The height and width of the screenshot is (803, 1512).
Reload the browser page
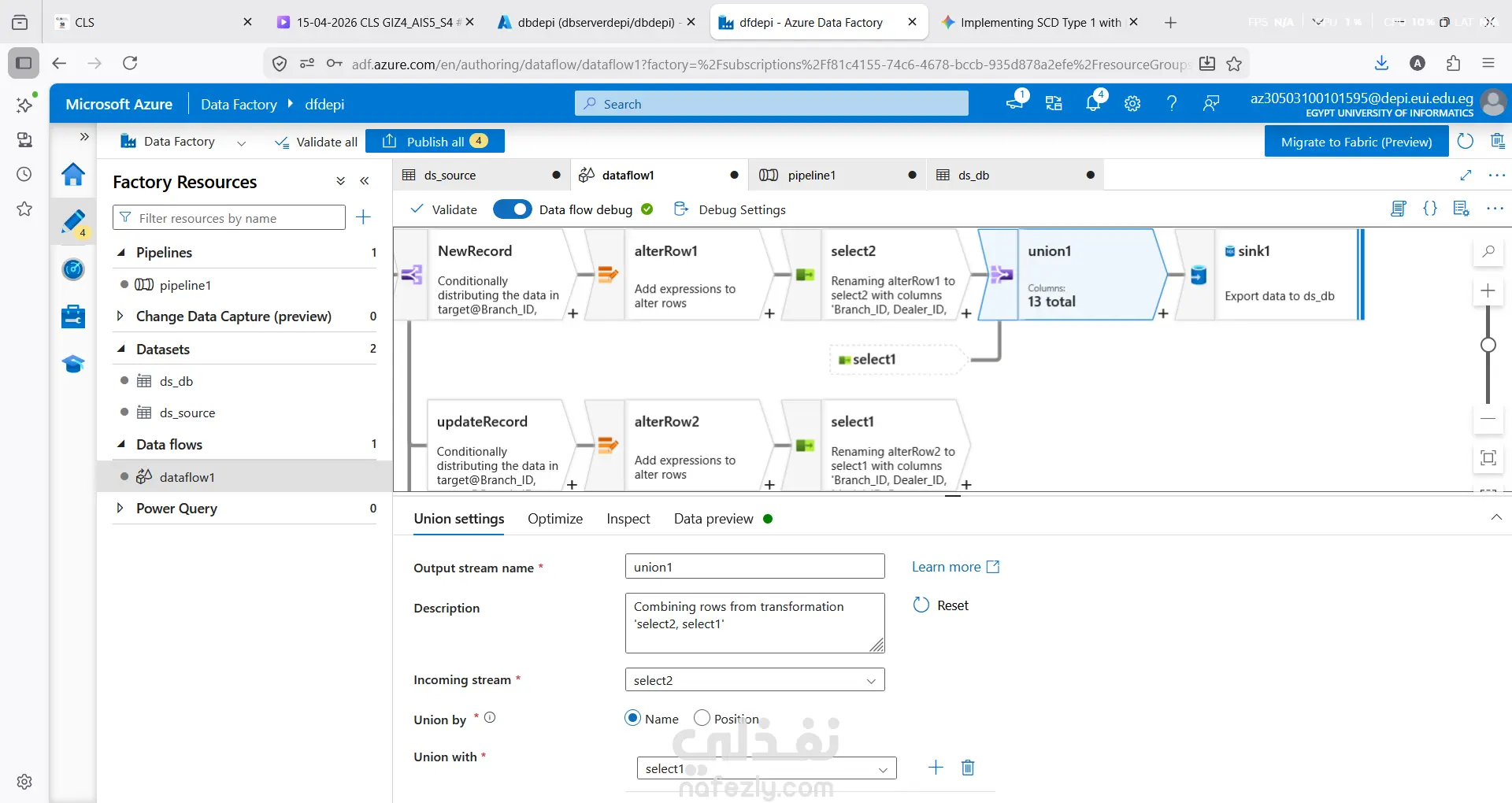[x=130, y=63]
